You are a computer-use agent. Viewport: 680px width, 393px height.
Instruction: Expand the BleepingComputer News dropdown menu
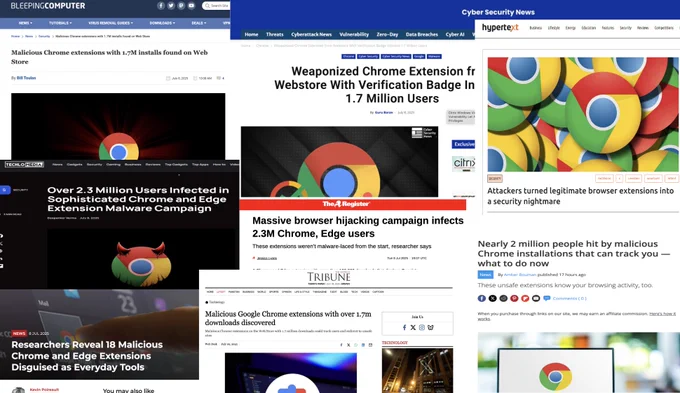tap(25, 23)
